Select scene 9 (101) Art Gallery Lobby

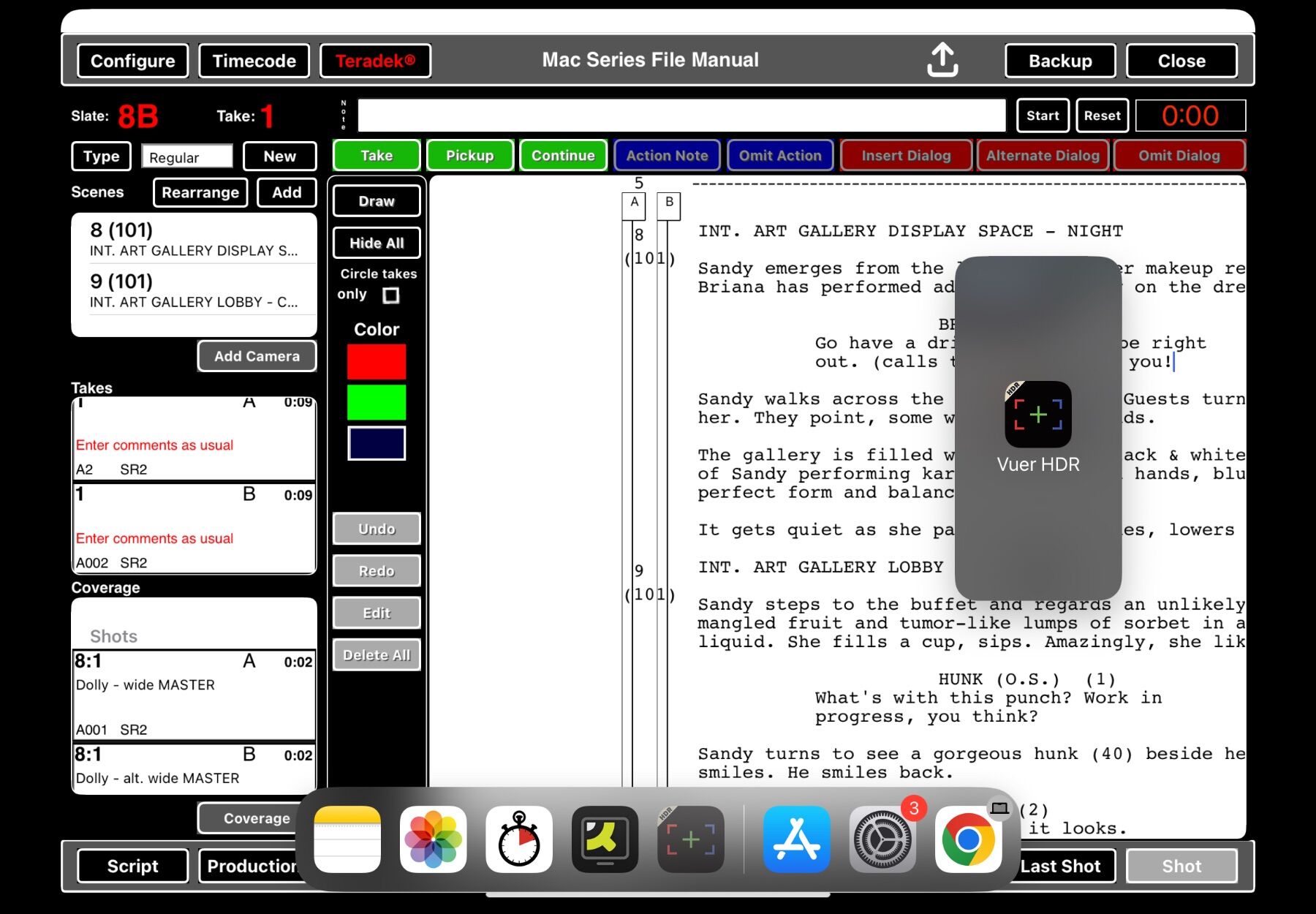click(194, 290)
